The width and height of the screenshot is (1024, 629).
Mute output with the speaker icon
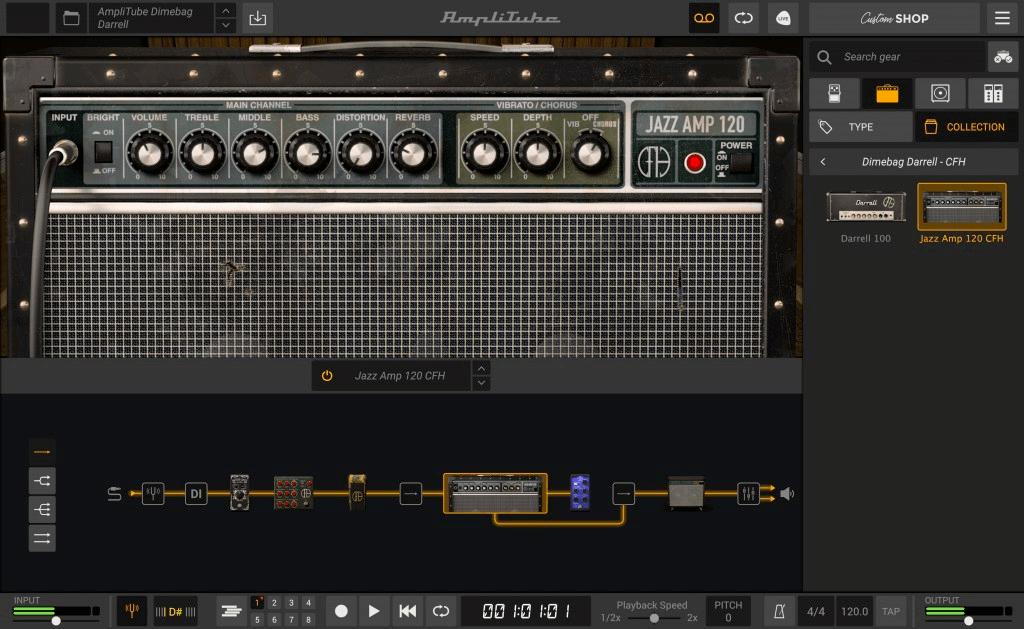(x=788, y=494)
